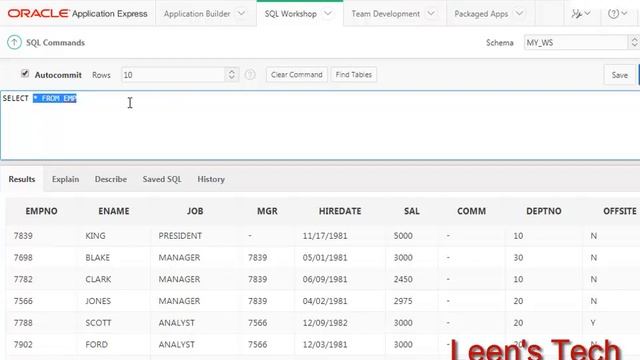Open the Rows count select list
This screenshot has height=360, width=640.
[x=180, y=75]
